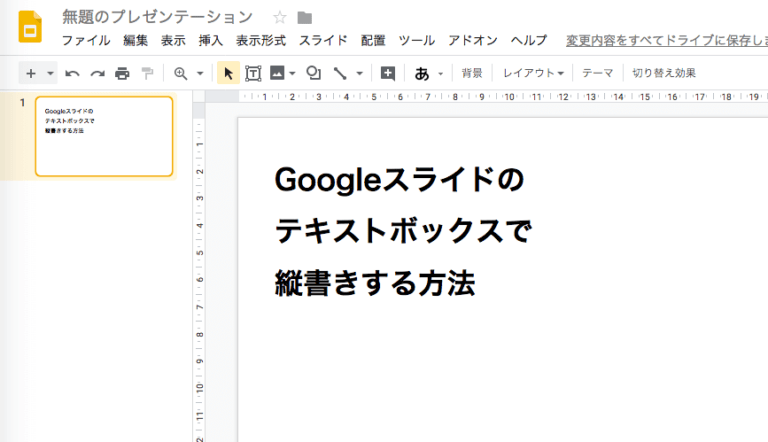Click the 背景 background button
The image size is (768, 442).
coord(472,73)
